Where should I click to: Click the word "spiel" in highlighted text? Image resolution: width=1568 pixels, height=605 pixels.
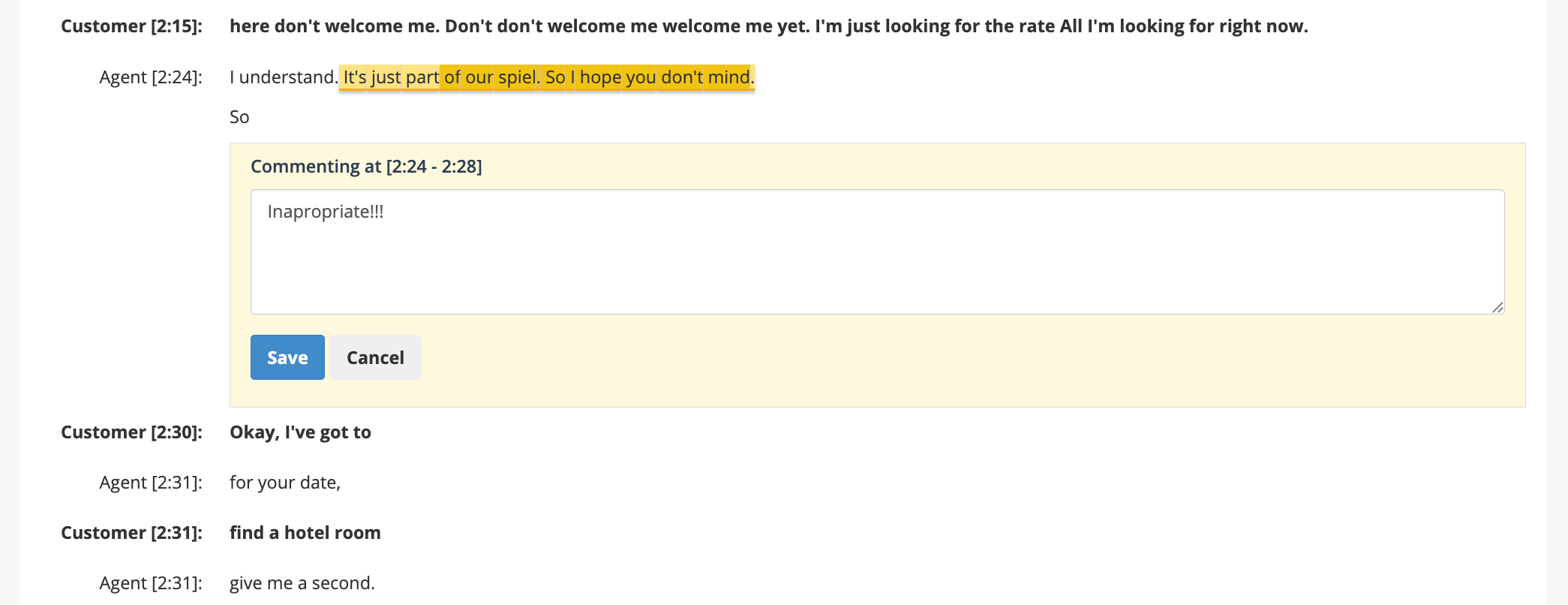click(x=517, y=77)
